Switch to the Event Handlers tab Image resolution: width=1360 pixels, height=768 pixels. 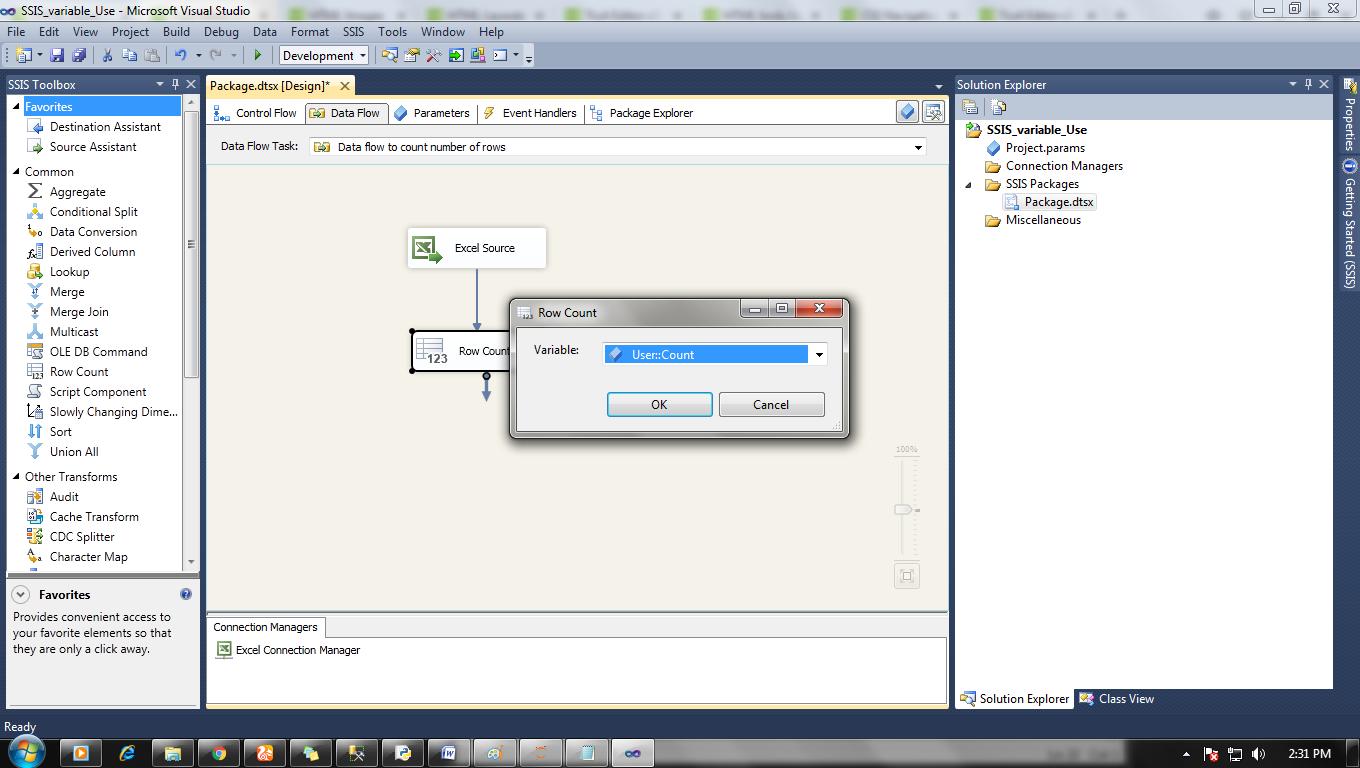tap(530, 113)
